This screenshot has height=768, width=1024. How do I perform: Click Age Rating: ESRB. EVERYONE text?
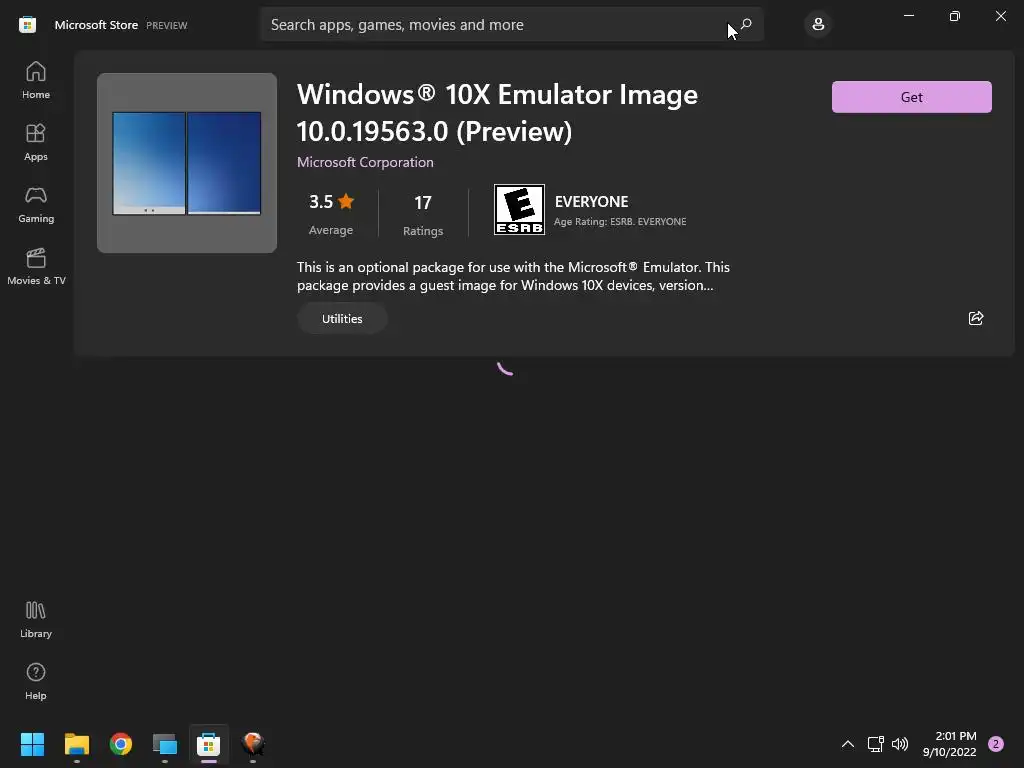[620, 221]
